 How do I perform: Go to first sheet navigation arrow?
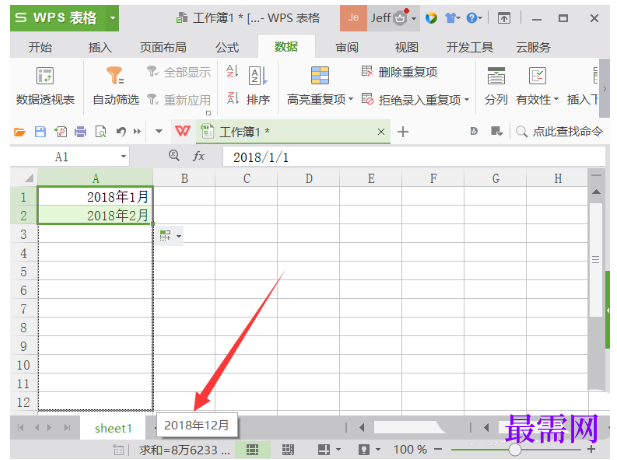(x=20, y=427)
